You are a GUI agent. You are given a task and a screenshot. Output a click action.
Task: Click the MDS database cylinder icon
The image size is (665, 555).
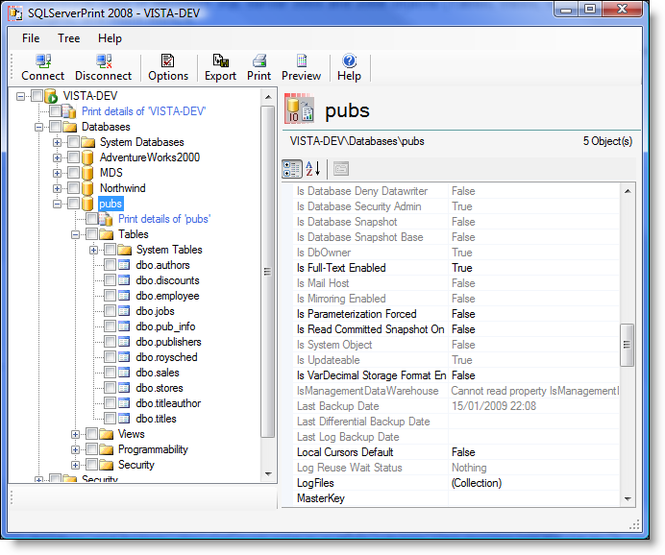(x=87, y=173)
